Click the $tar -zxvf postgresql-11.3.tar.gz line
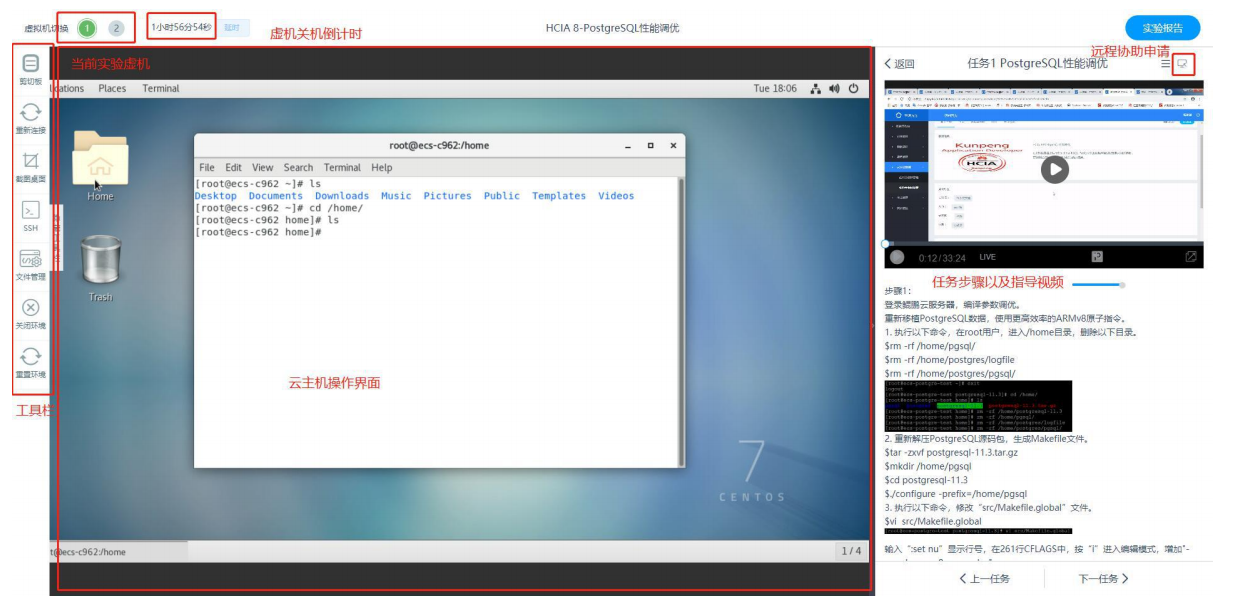This screenshot has width=1256, height=605. point(949,452)
